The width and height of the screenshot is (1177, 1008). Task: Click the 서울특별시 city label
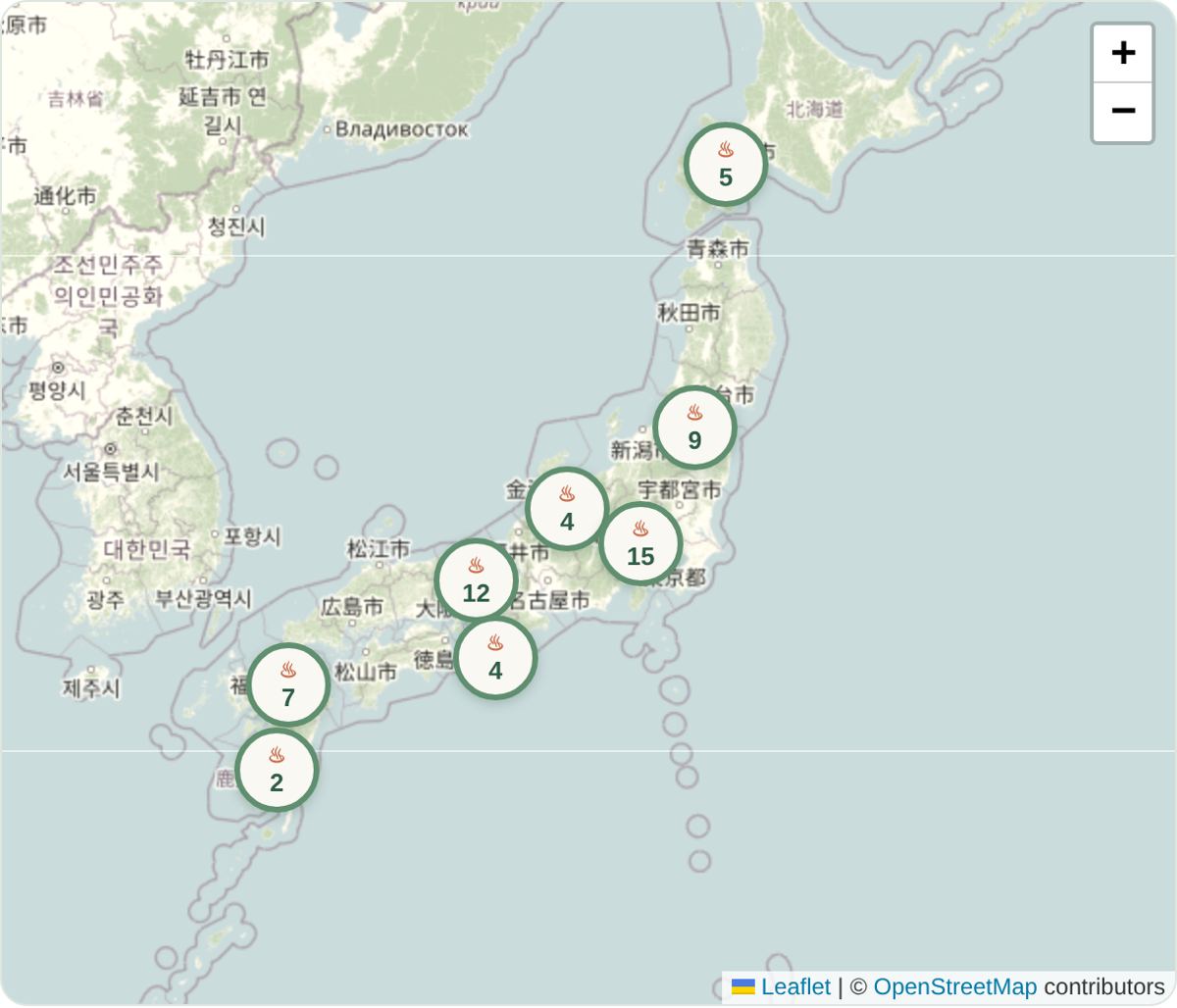coord(111,472)
